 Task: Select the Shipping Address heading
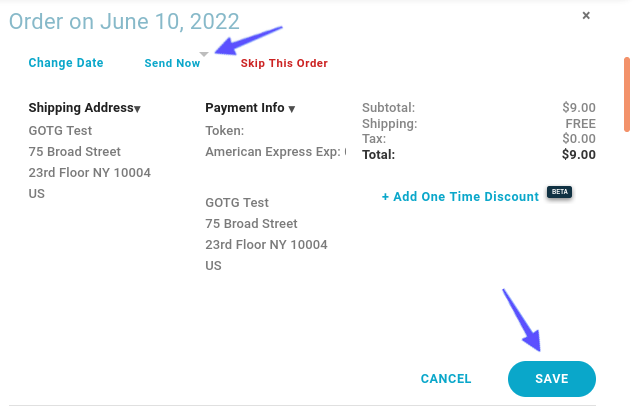[x=81, y=108]
